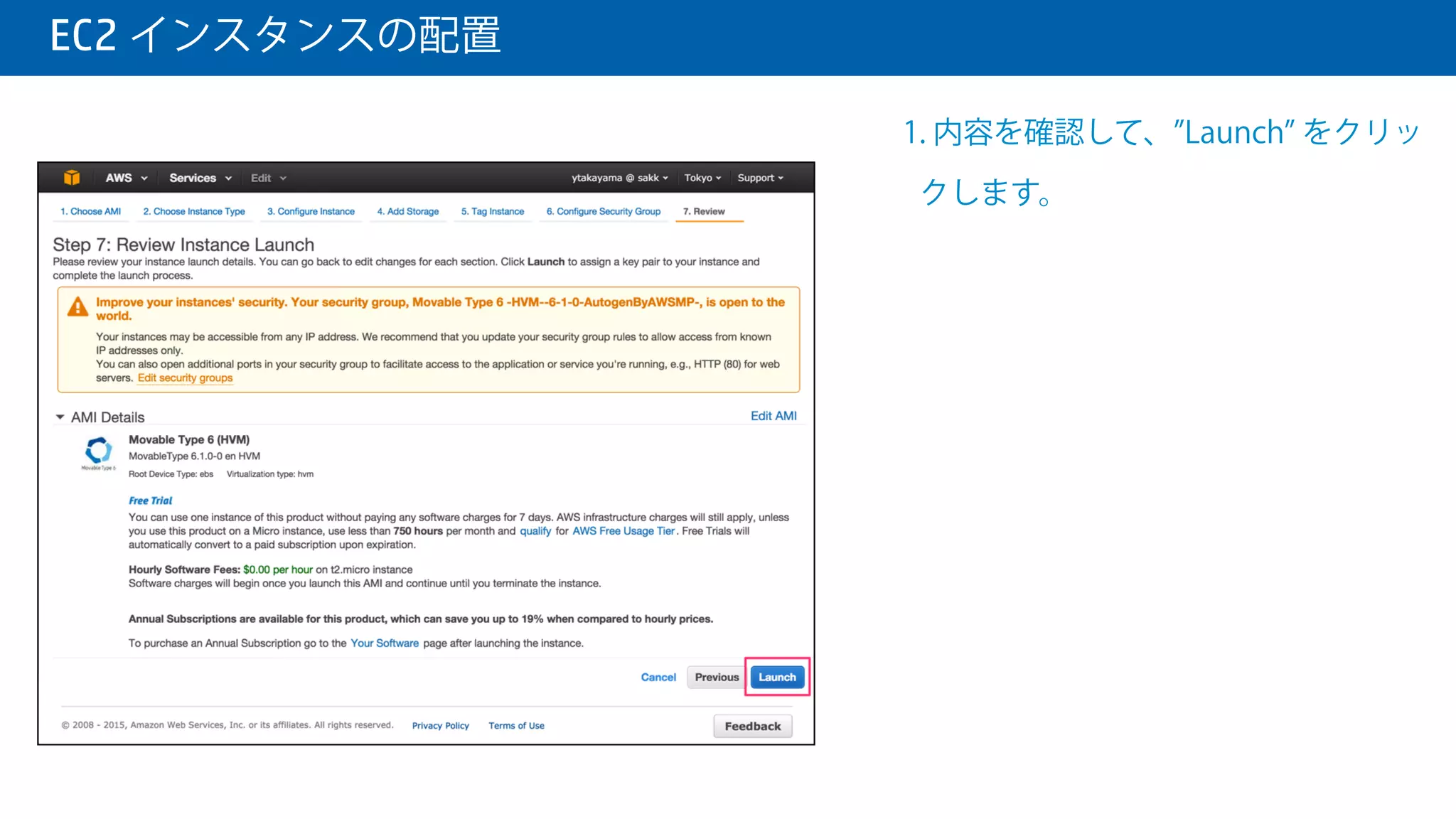Click the Virtualization type: hvm text
The height and width of the screenshot is (819, 1456).
pos(270,474)
